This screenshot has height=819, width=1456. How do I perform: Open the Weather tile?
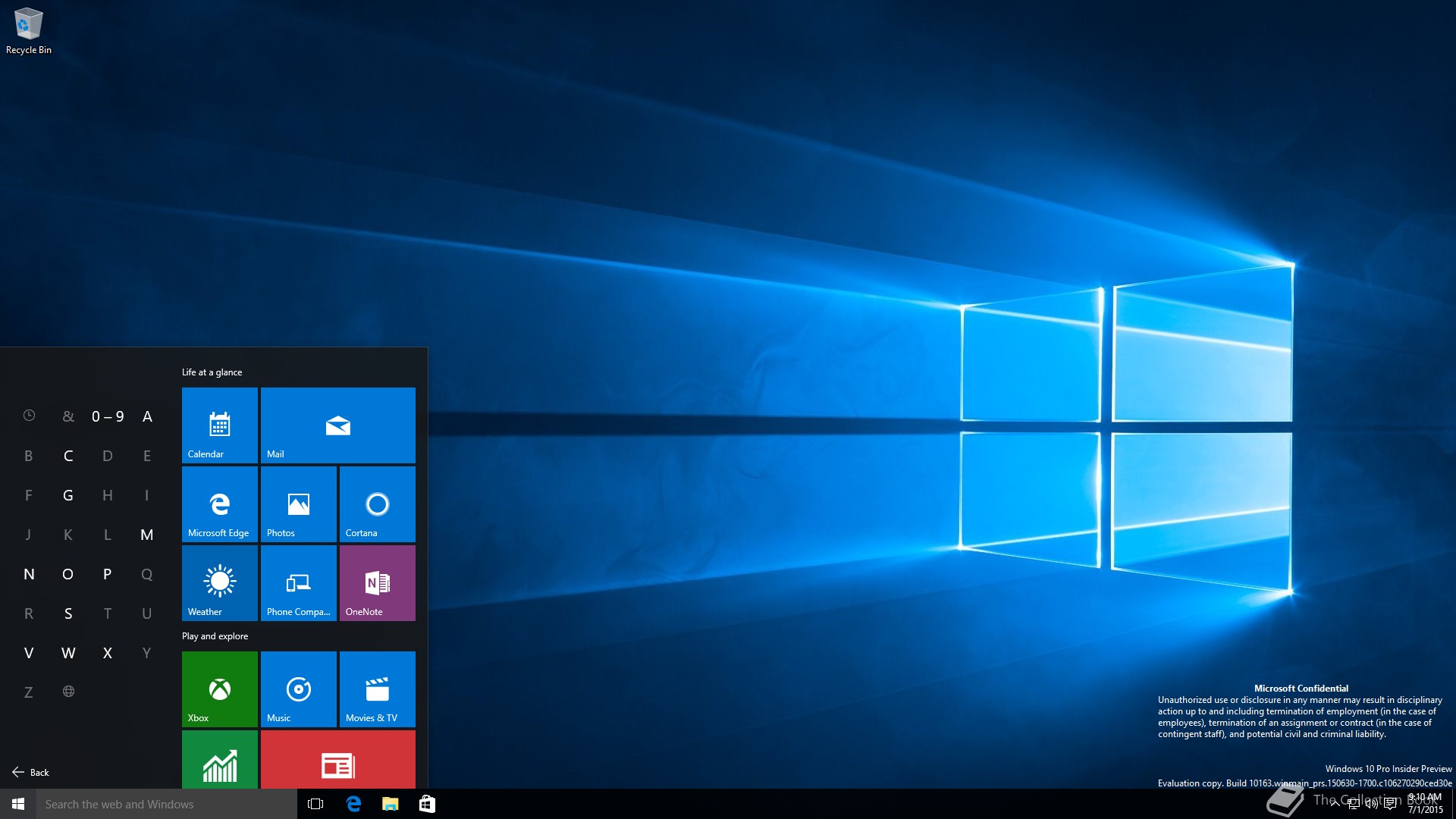tap(220, 583)
